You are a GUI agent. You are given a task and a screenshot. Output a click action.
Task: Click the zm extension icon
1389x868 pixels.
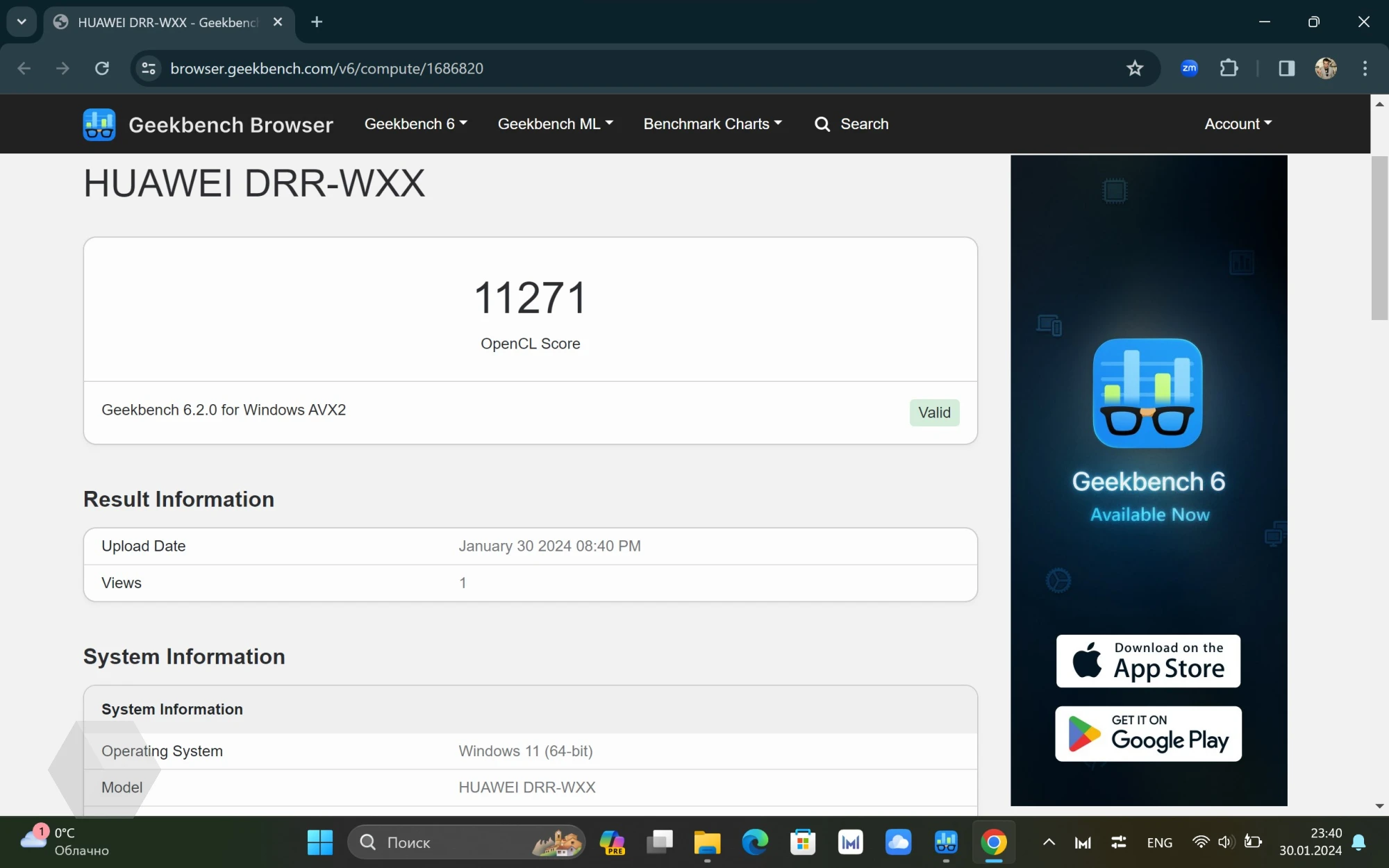1189,68
